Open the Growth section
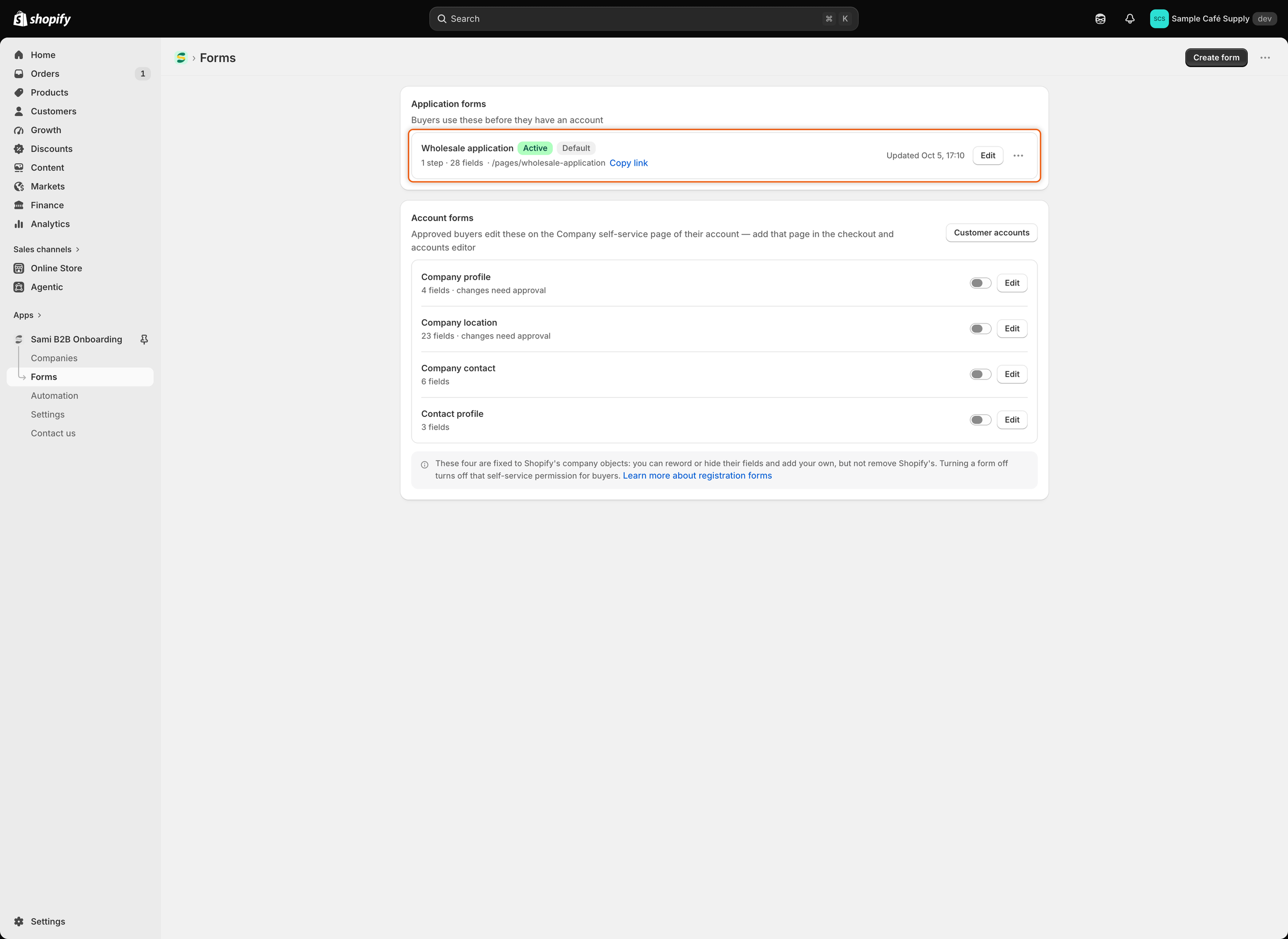The height and width of the screenshot is (939, 1288). (x=80, y=130)
